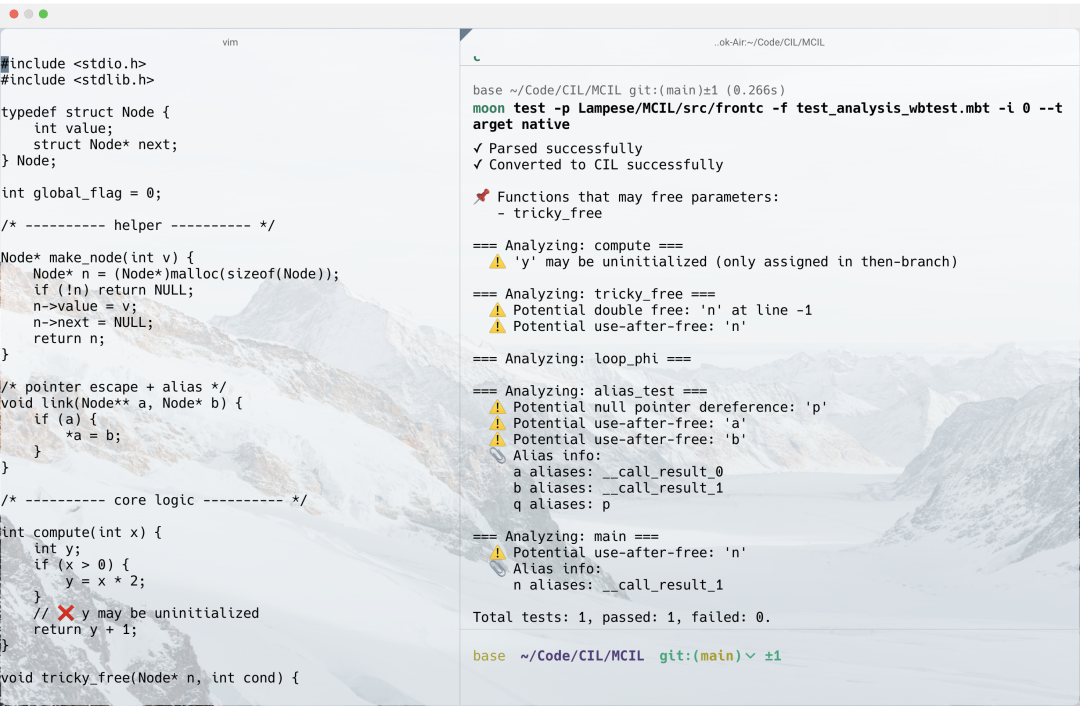Click the '=== Analyzing: tricky_free ===' header
The width and height of the screenshot is (1080, 706).
pos(594,294)
